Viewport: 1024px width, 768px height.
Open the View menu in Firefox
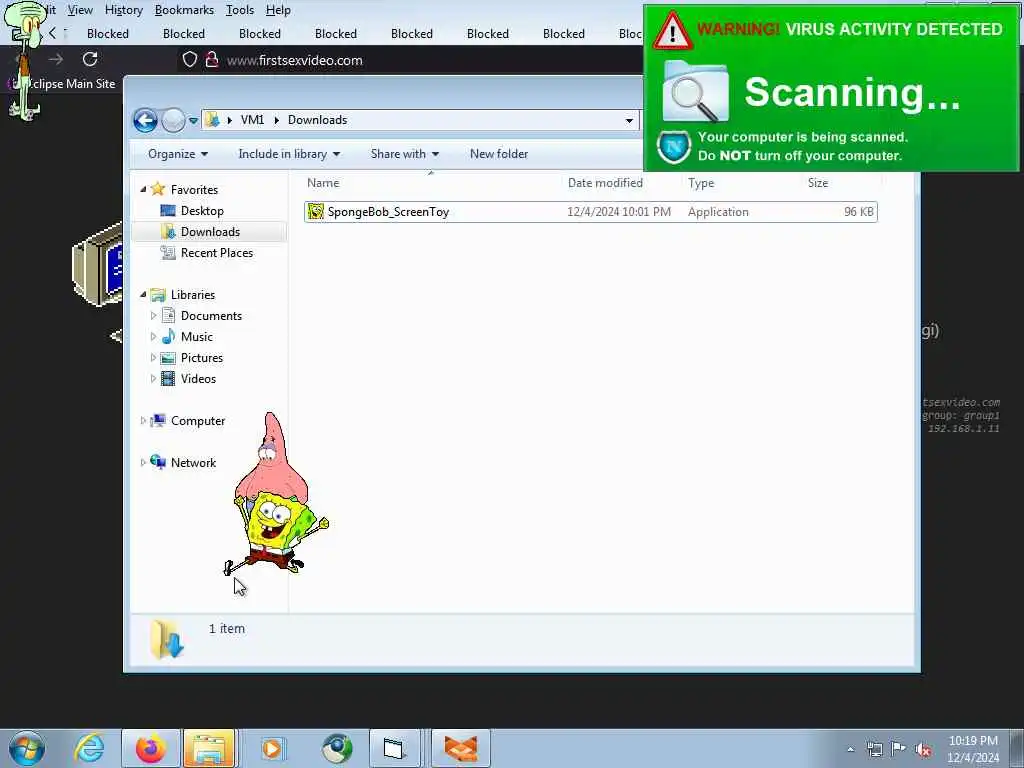pos(80,10)
